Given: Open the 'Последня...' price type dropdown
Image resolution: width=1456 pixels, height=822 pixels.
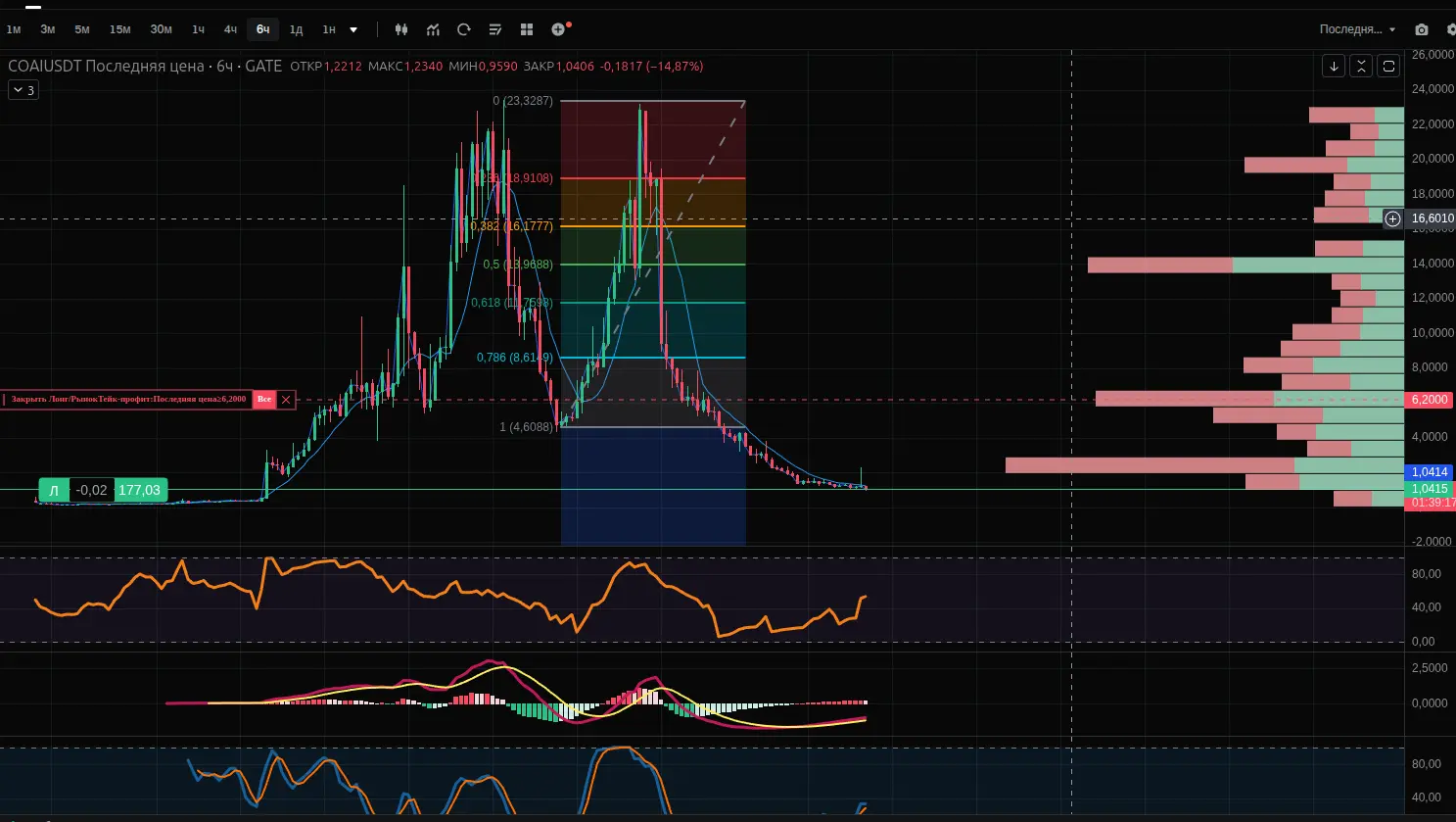Looking at the screenshot, I should pyautogui.click(x=1357, y=29).
